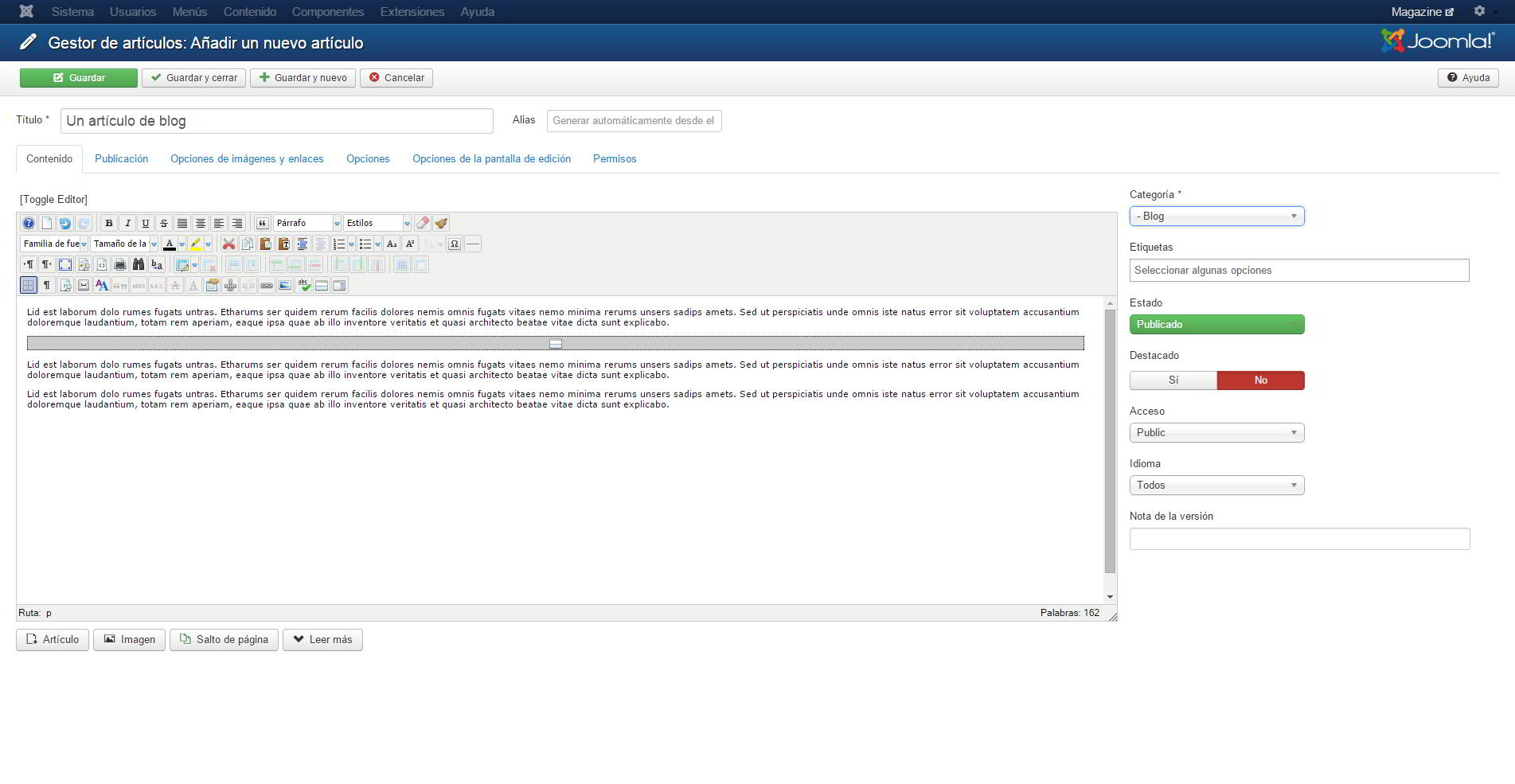Switch to Opciones de imágenes y enlaces tab

[247, 159]
